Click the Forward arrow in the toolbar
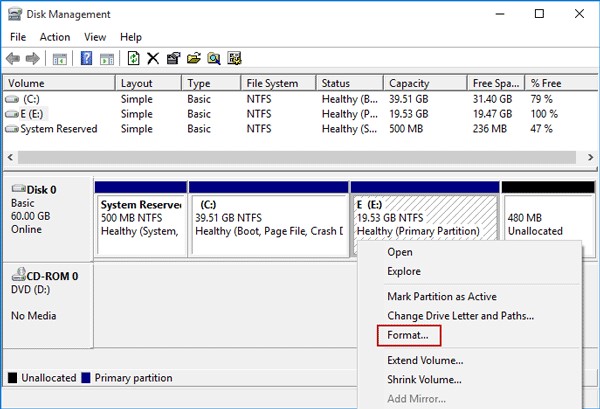This screenshot has width=600, height=409. pos(32,59)
